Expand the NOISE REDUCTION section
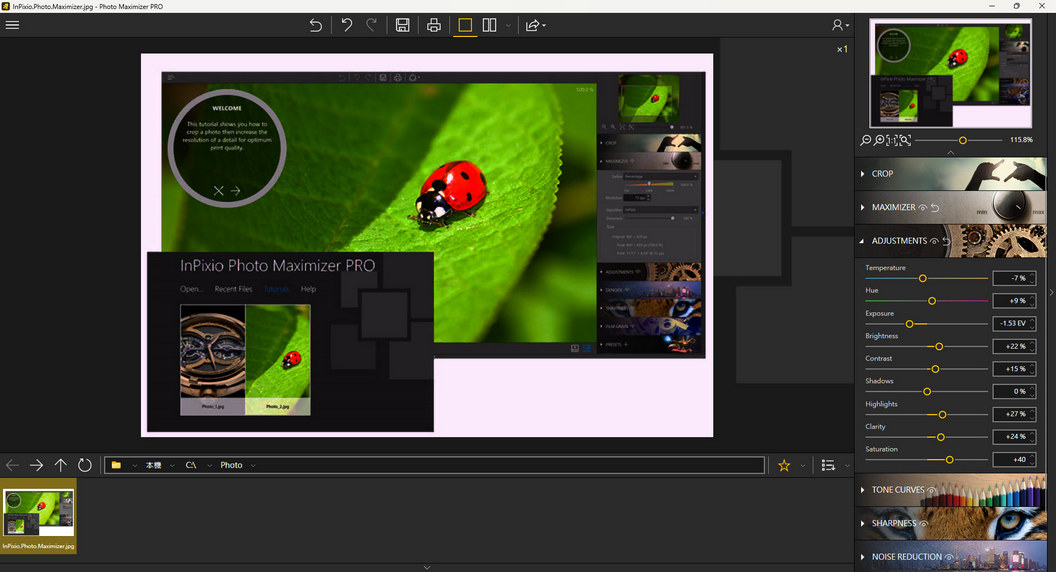 [x=863, y=557]
